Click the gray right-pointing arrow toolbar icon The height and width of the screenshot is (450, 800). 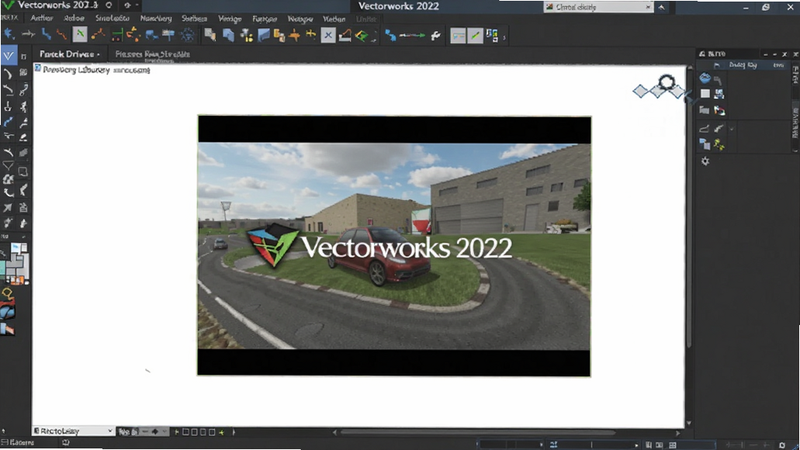(28, 35)
